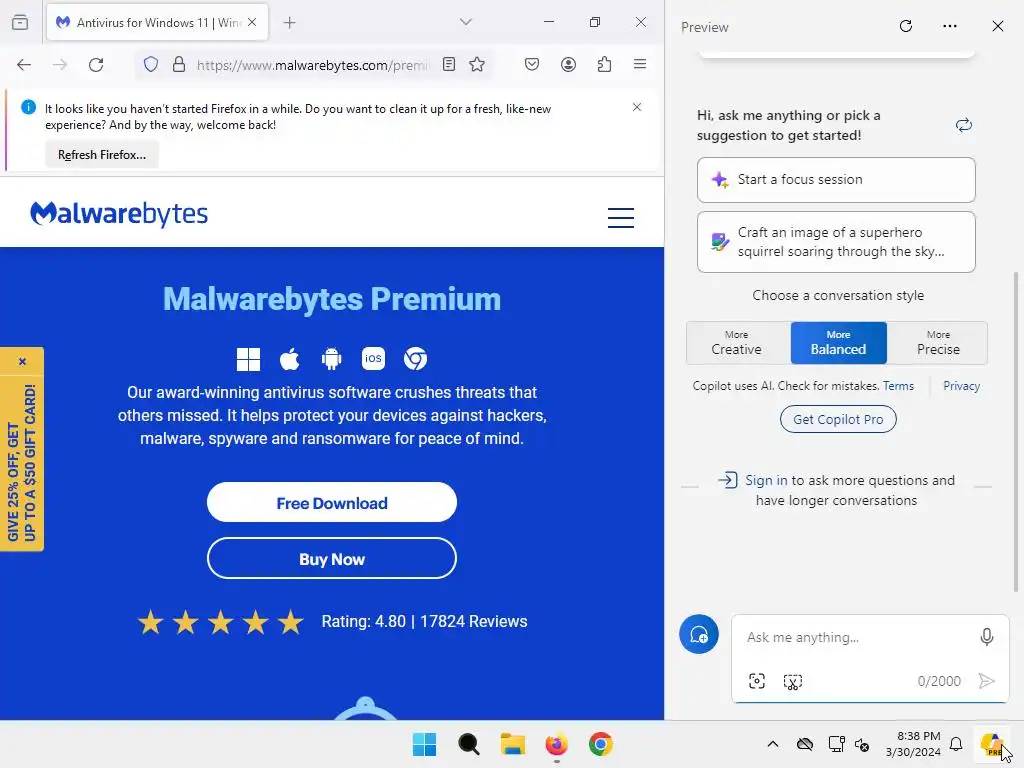Bookmark this page with the star icon
This screenshot has height=768, width=1024.
(477, 64)
